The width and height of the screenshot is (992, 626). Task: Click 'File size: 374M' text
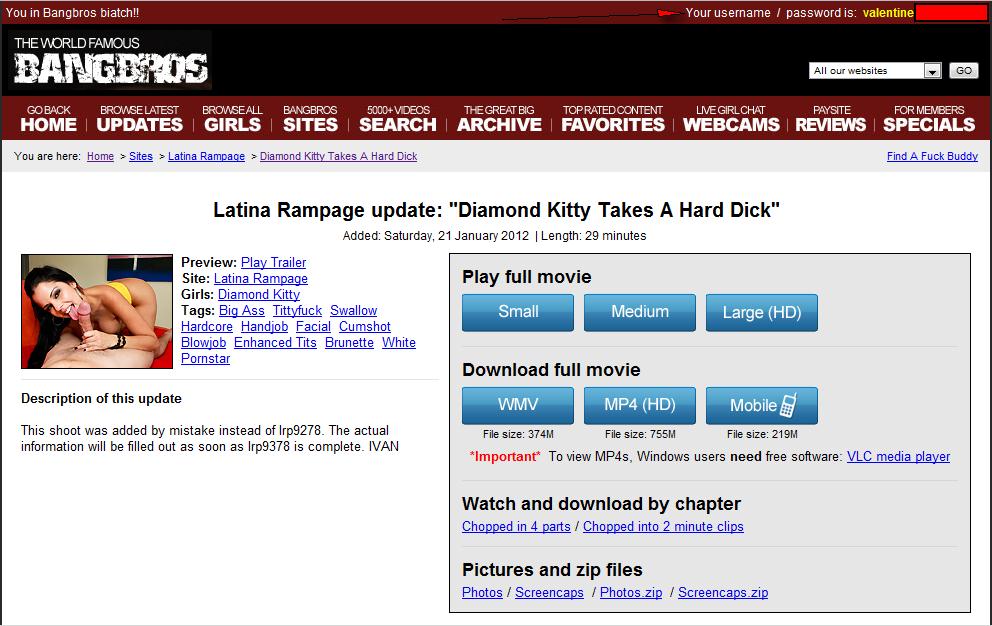[x=518, y=434]
